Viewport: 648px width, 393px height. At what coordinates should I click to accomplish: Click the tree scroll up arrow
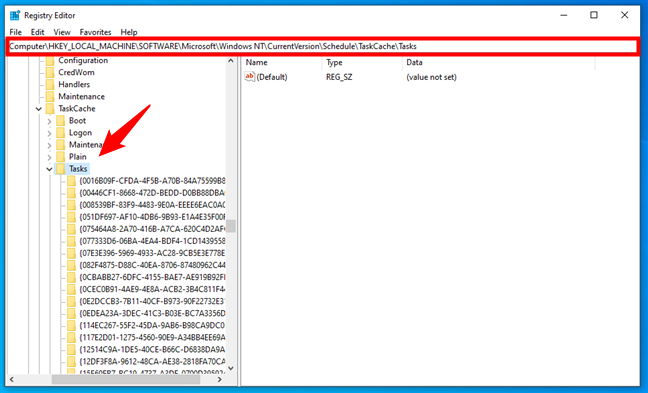(x=231, y=61)
